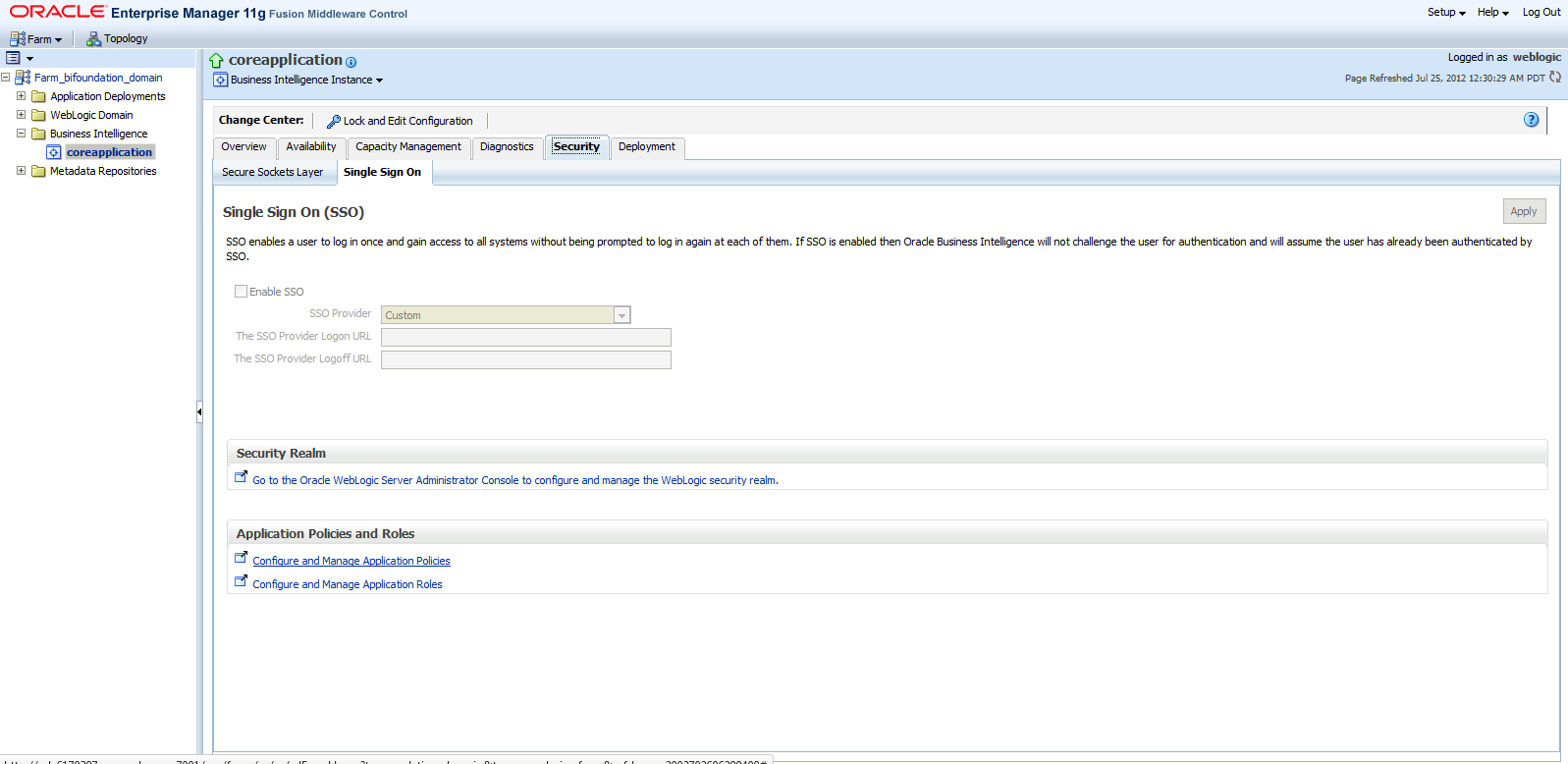Click the green up arrow status icon
The image size is (1568, 764).
click(217, 61)
